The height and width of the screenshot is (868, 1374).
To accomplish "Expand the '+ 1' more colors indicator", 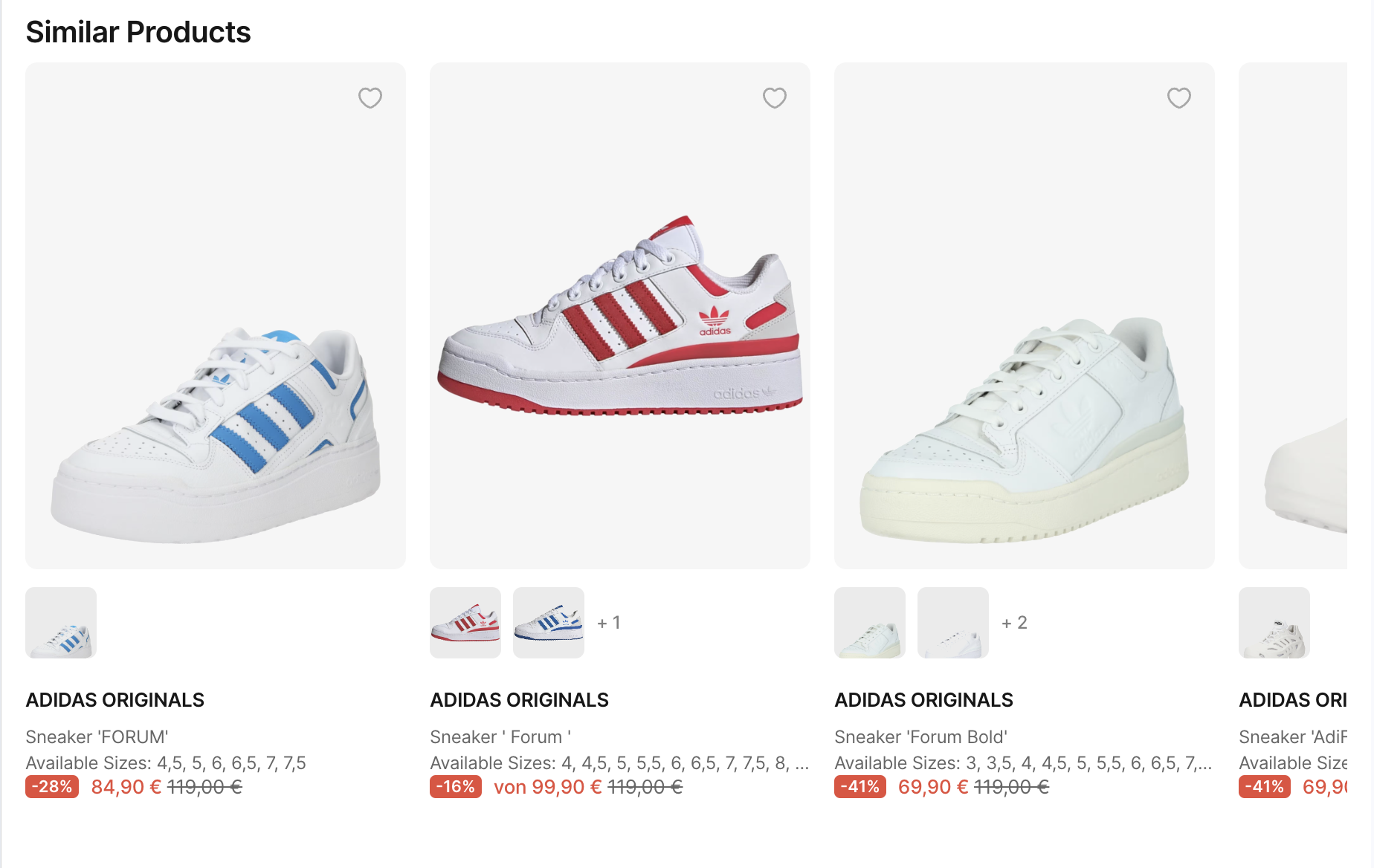I will pyautogui.click(x=609, y=623).
